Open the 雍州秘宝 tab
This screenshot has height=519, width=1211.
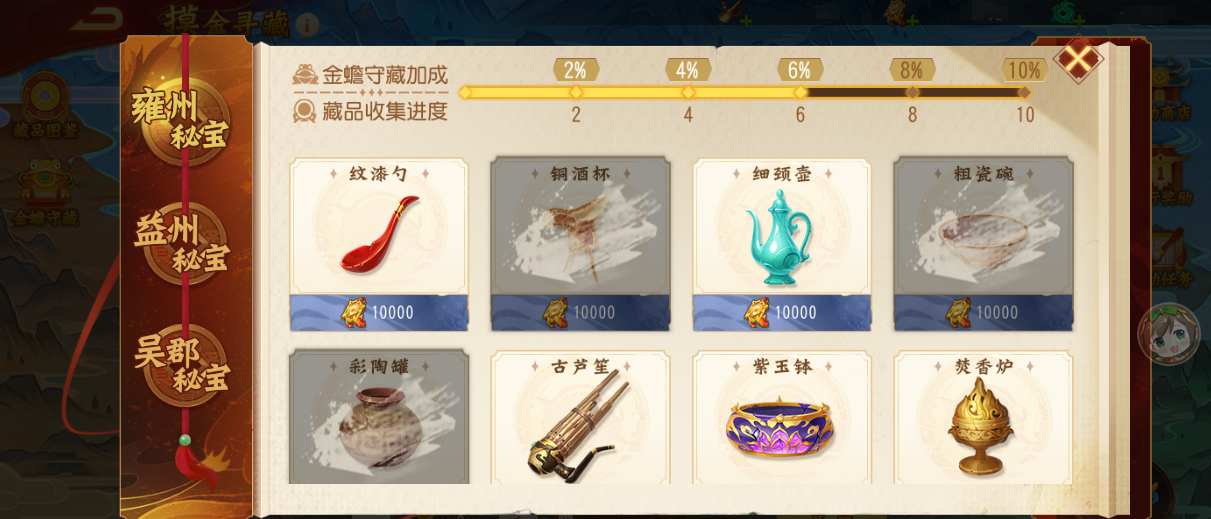[x=184, y=120]
